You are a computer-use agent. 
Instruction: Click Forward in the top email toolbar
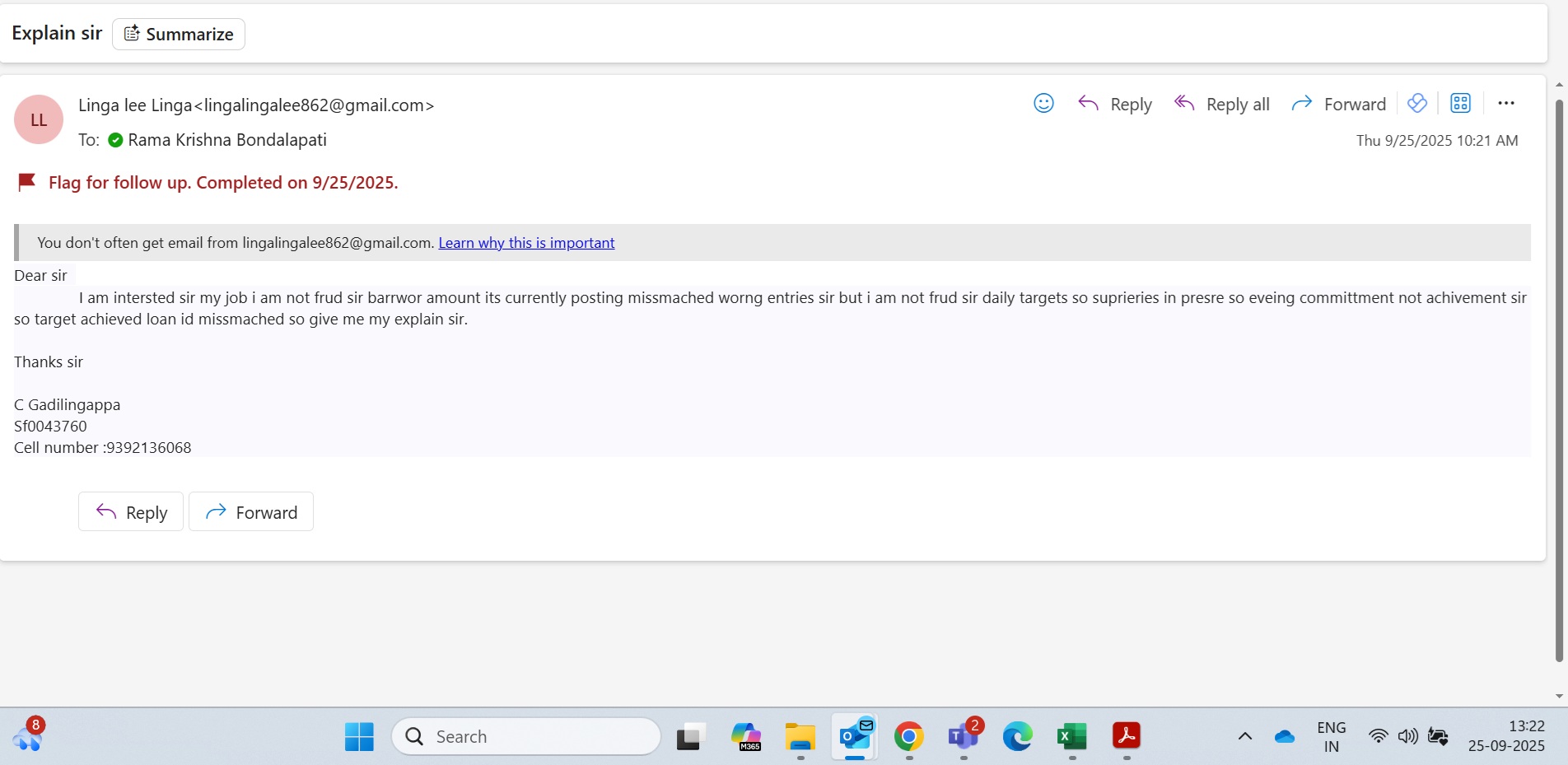pos(1339,104)
